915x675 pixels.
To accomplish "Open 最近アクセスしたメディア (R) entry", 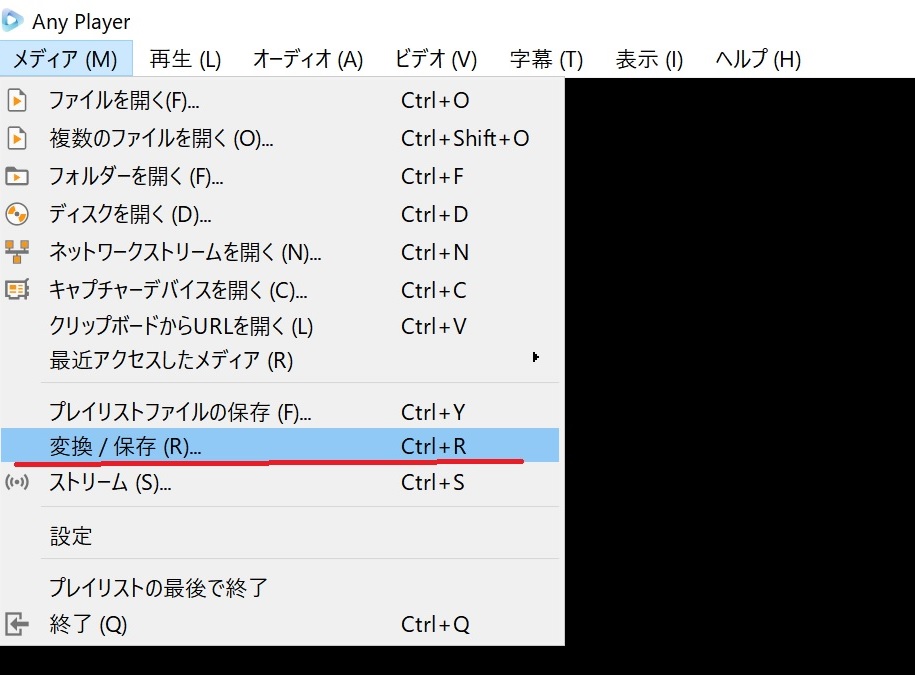I will pyautogui.click(x=280, y=360).
